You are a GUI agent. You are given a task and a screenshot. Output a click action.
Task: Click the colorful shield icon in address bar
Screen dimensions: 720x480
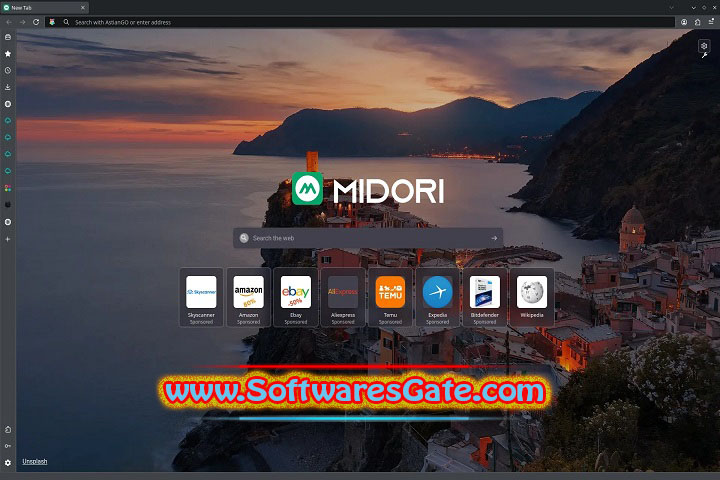(52, 22)
